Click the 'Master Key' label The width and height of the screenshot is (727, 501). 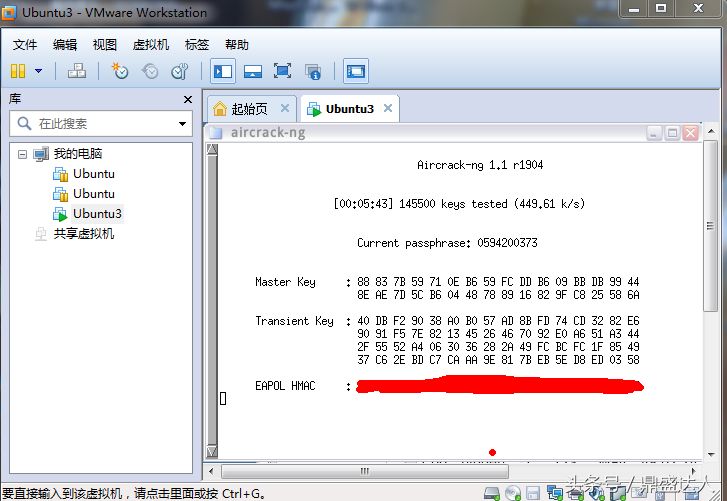pos(285,282)
